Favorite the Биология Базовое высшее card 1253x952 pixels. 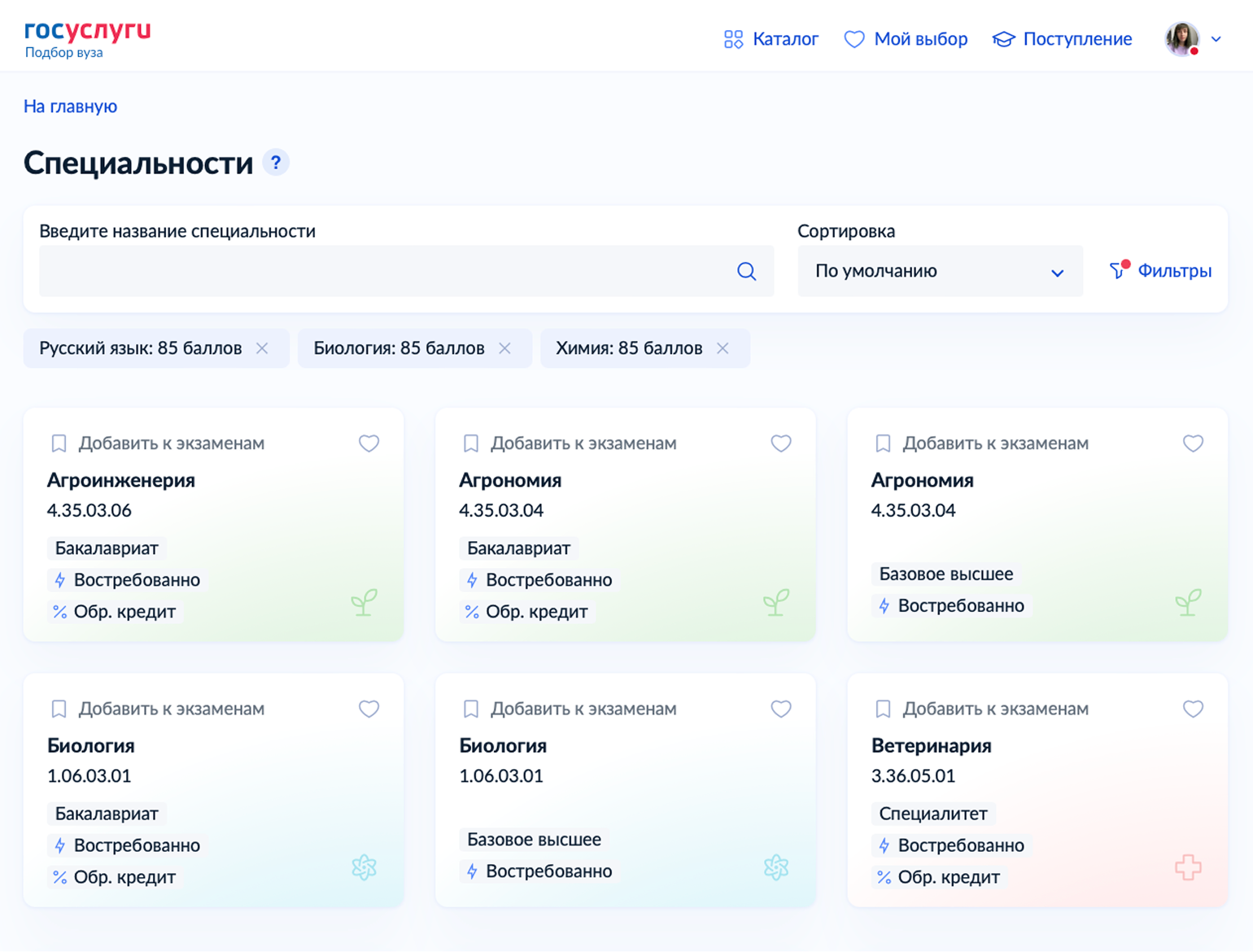[781, 709]
